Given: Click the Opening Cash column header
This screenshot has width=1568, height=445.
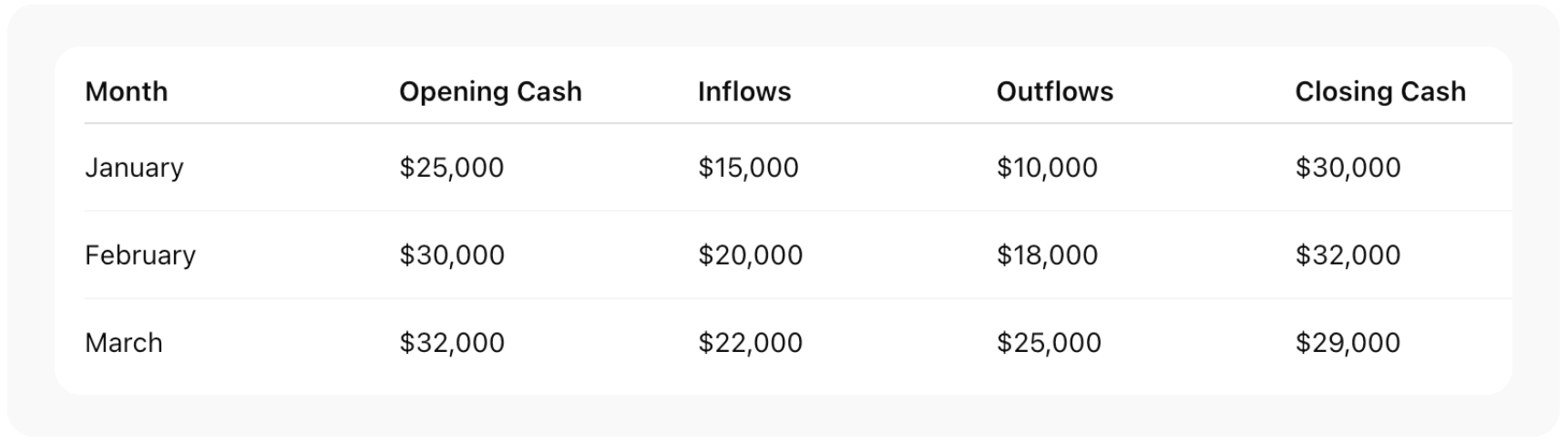Looking at the screenshot, I should 490,92.
